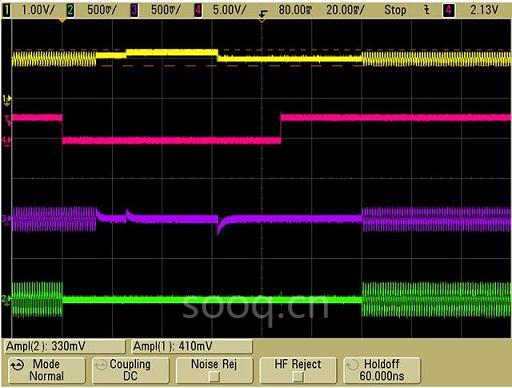Click the trigger level marker on left edge
The image size is (512, 388).
[x=7, y=120]
